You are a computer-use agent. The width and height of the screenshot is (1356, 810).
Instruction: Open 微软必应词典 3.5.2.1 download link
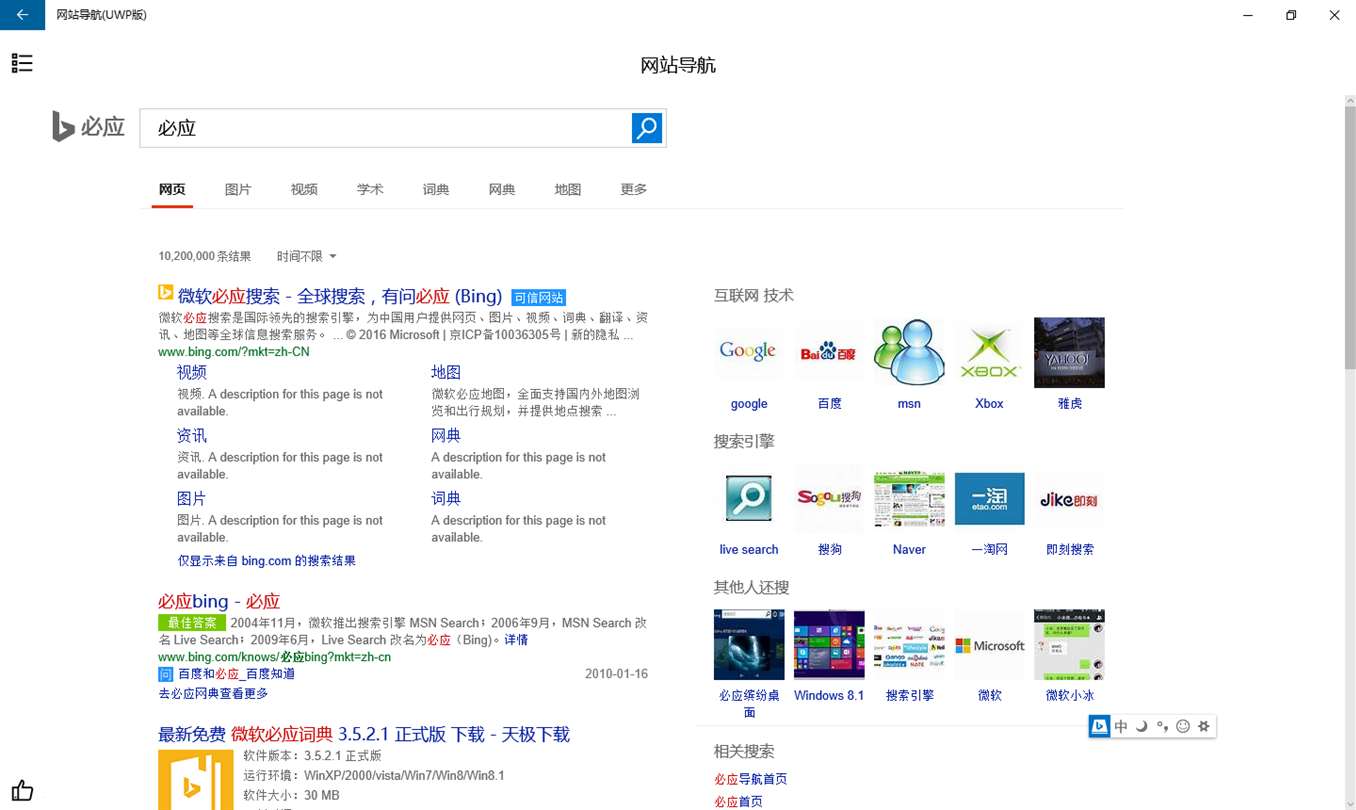pos(364,735)
